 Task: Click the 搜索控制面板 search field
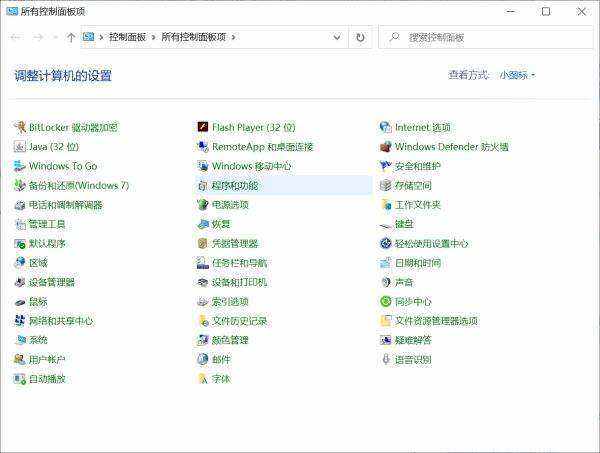point(486,37)
